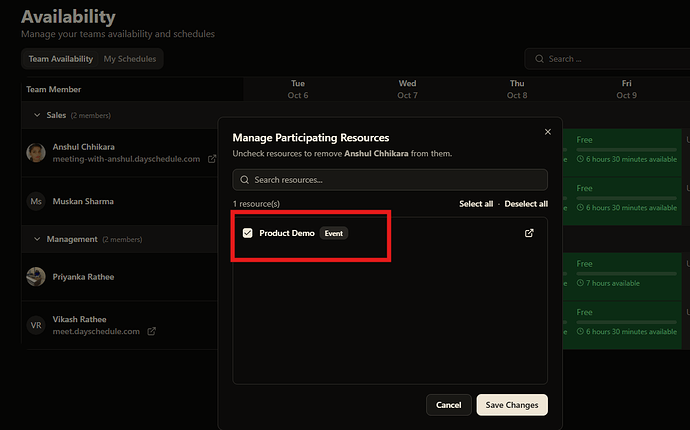
Task: Click the Save Changes button
Action: 512,405
